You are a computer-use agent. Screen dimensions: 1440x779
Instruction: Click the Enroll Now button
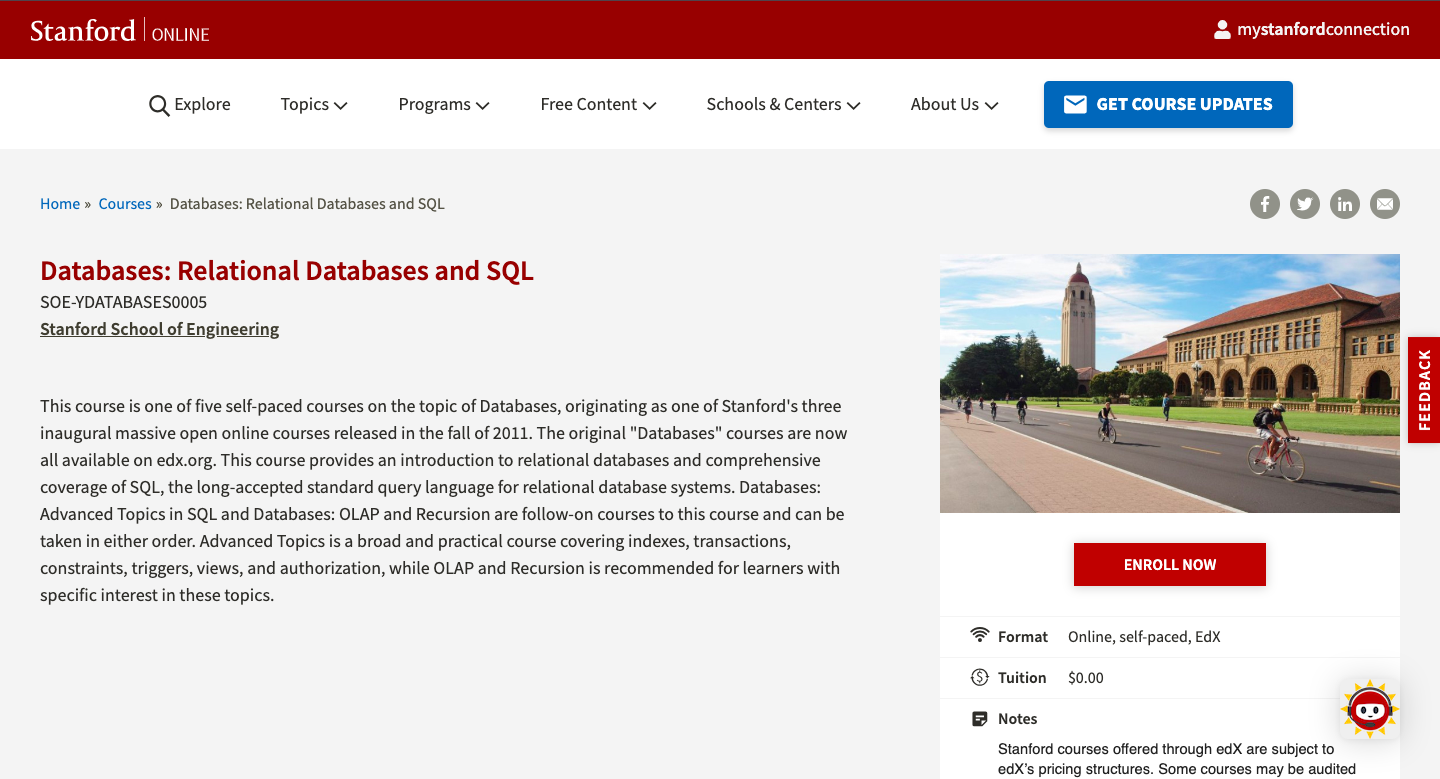1170,564
